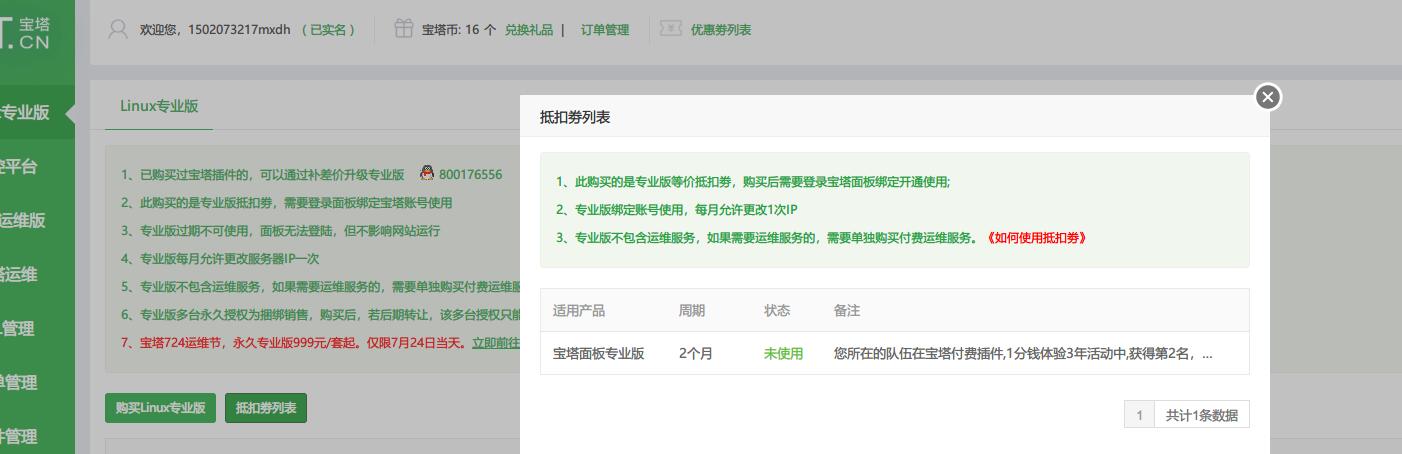Click dialog notice 1 about 等价抵扣券
This screenshot has width=1402, height=454.
point(753,182)
